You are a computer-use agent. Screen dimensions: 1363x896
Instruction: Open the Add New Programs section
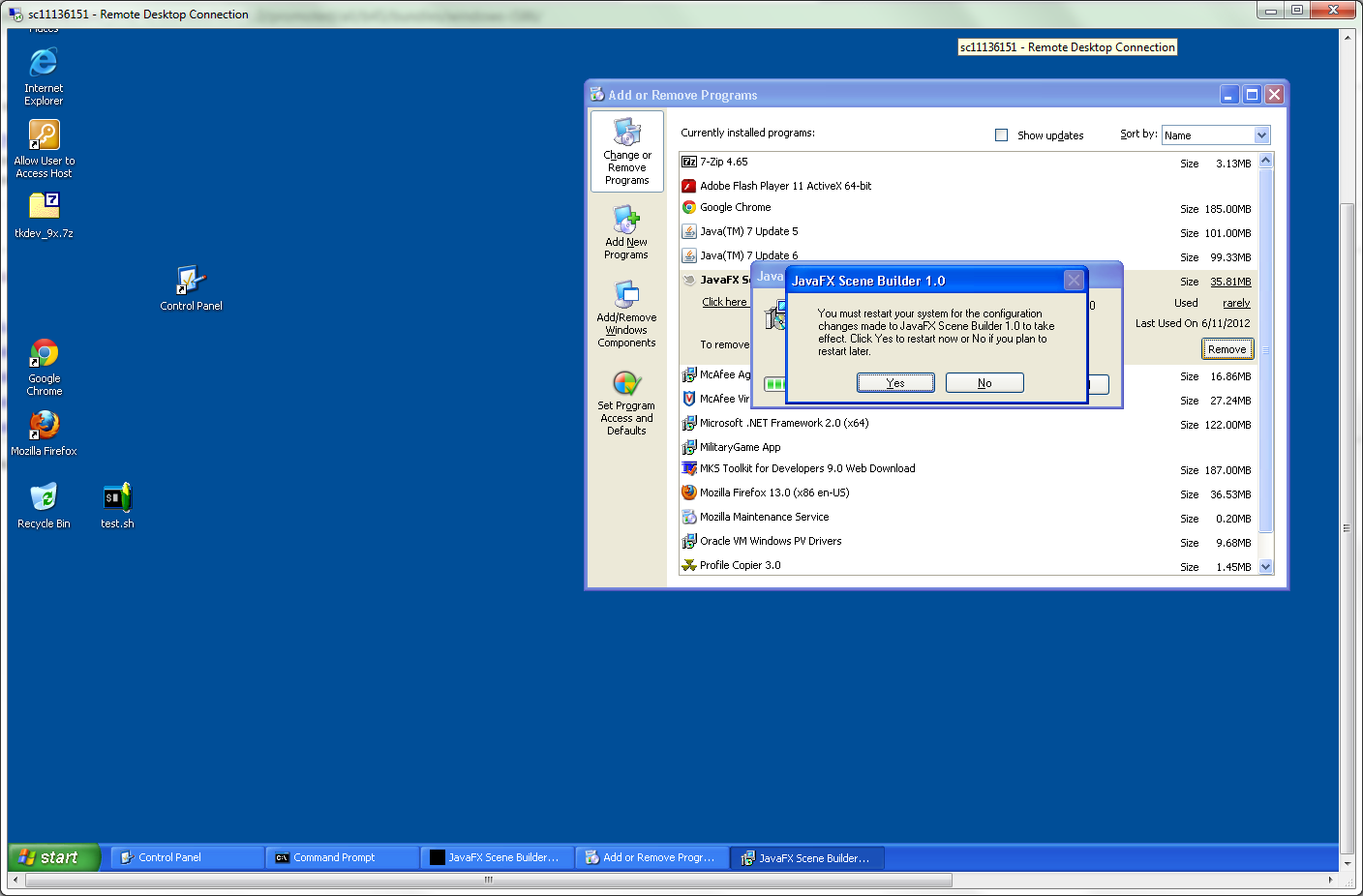pyautogui.click(x=626, y=233)
